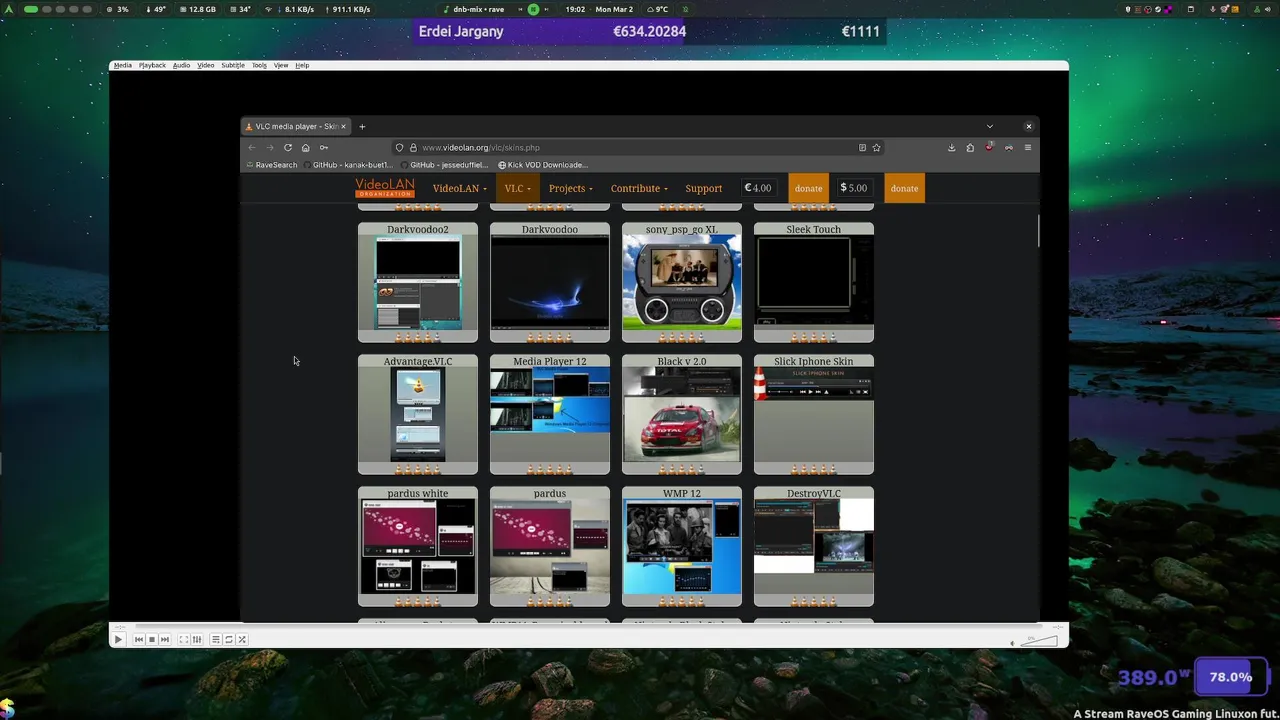Open the Support page link
This screenshot has width=1280, height=720.
tap(703, 188)
